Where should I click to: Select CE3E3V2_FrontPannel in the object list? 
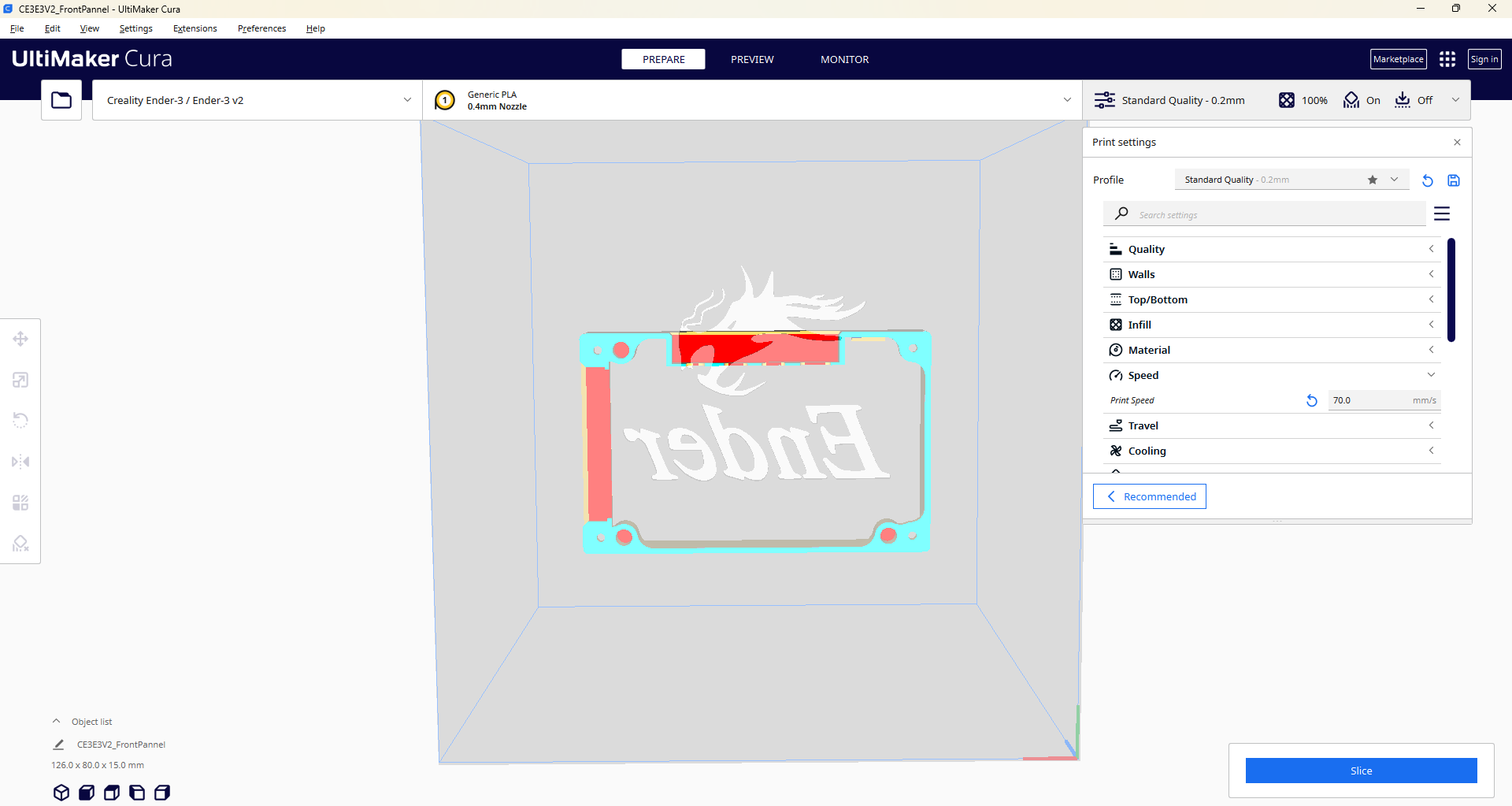click(121, 745)
